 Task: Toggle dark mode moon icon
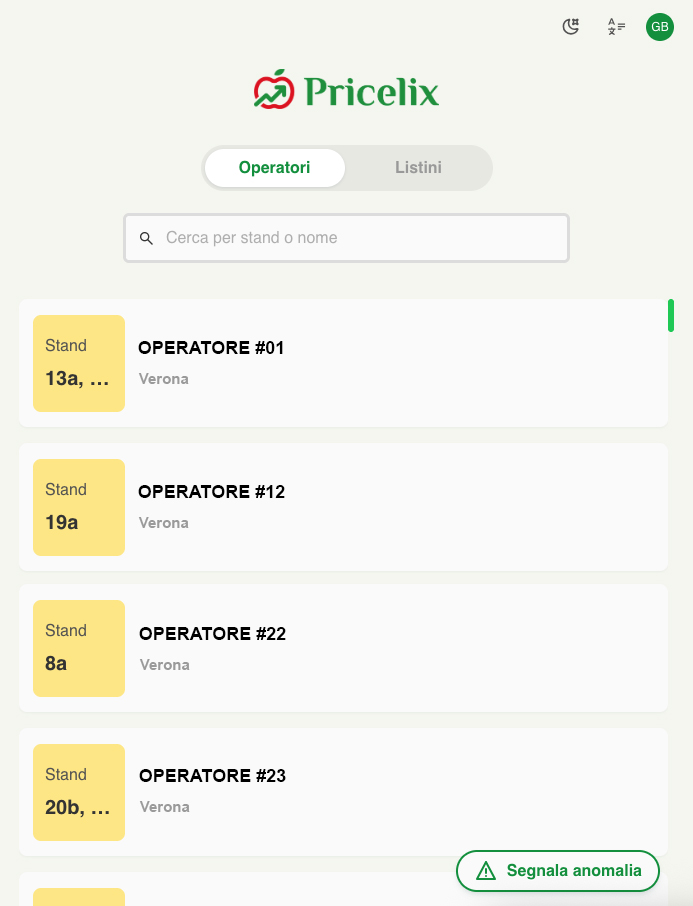[571, 27]
